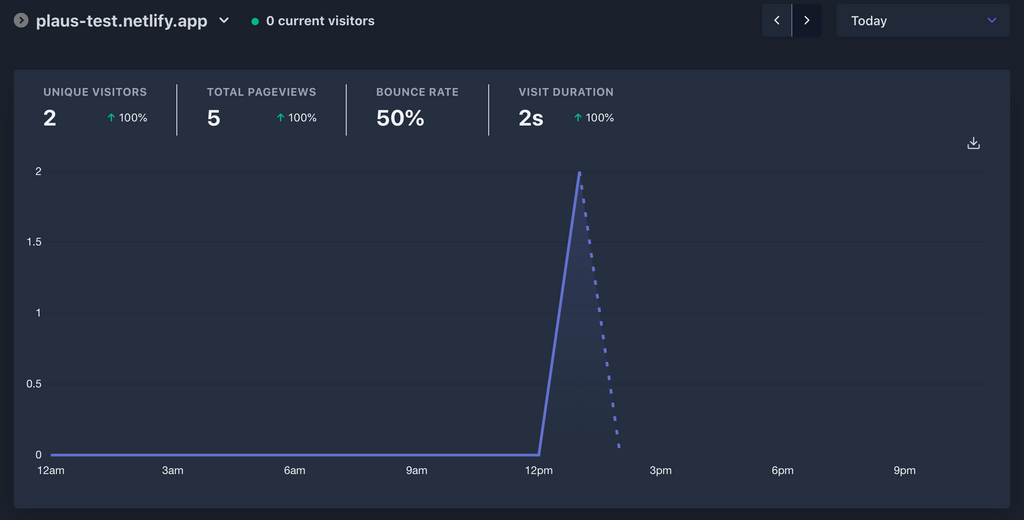1024x520 pixels.
Task: Click the dotted projected line on the graph
Action: pos(600,310)
